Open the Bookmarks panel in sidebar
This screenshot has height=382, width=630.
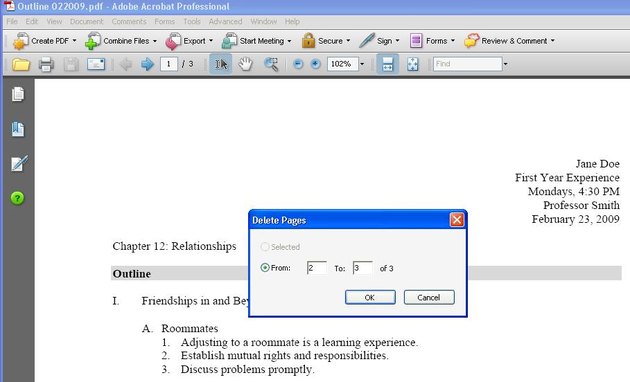coord(18,129)
